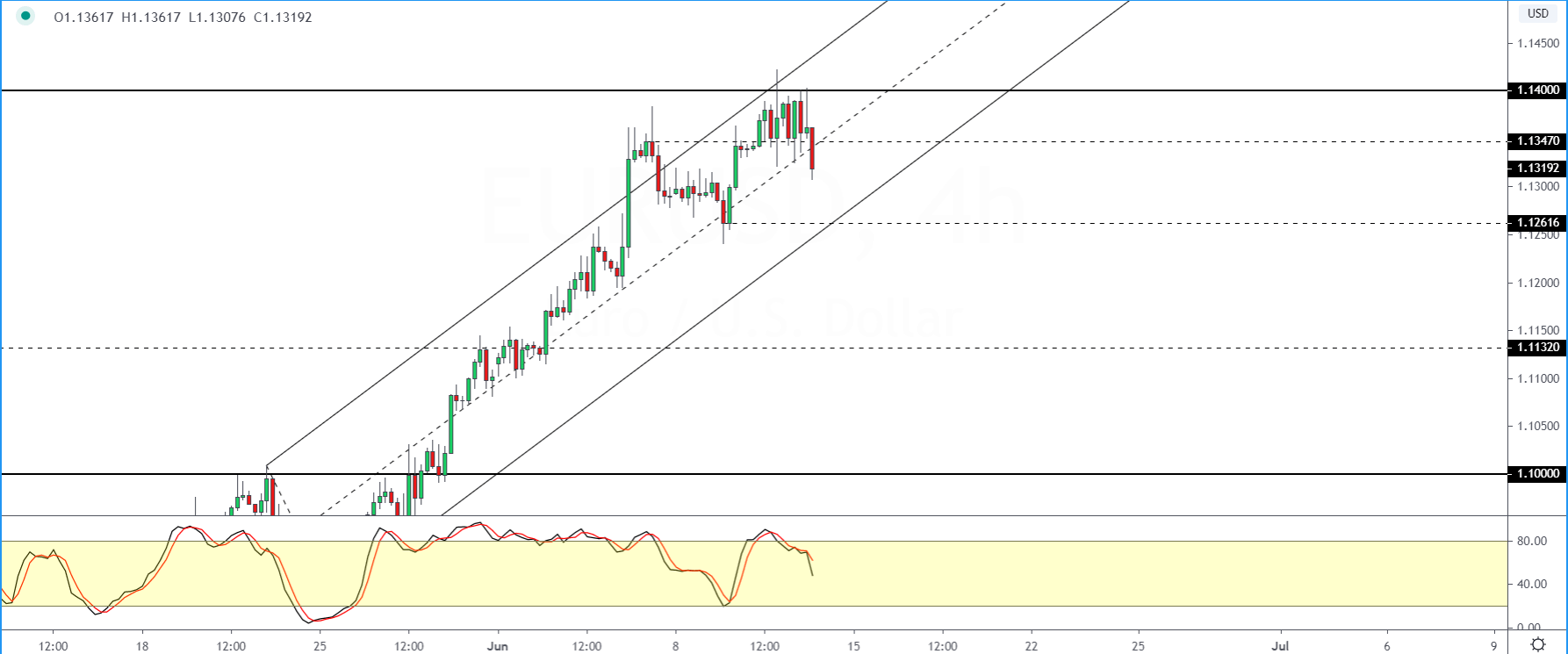
Task: Open the USD currency selector
Action: (1538, 13)
